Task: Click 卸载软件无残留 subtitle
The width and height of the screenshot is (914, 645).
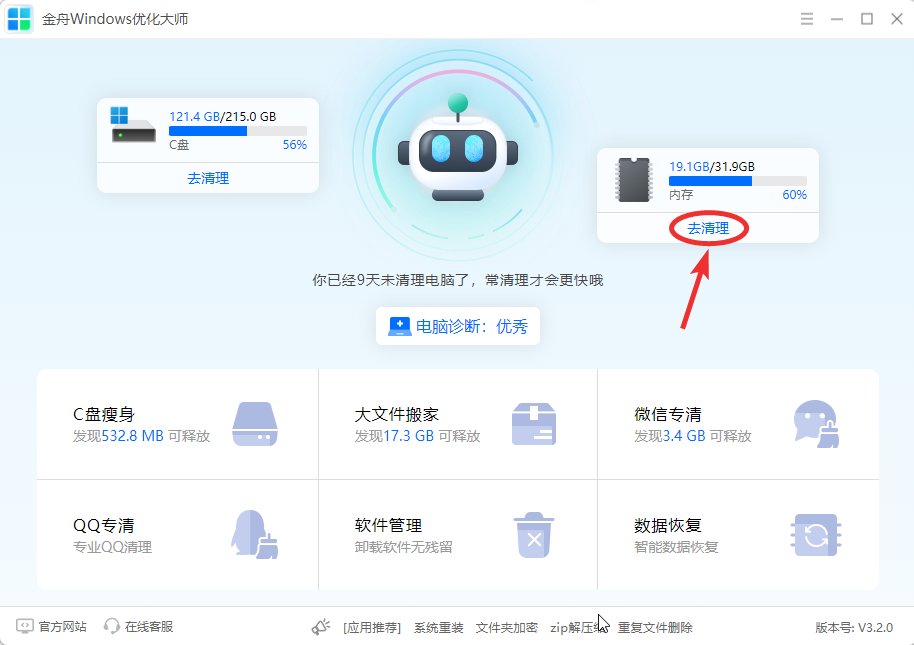Action: (403, 547)
